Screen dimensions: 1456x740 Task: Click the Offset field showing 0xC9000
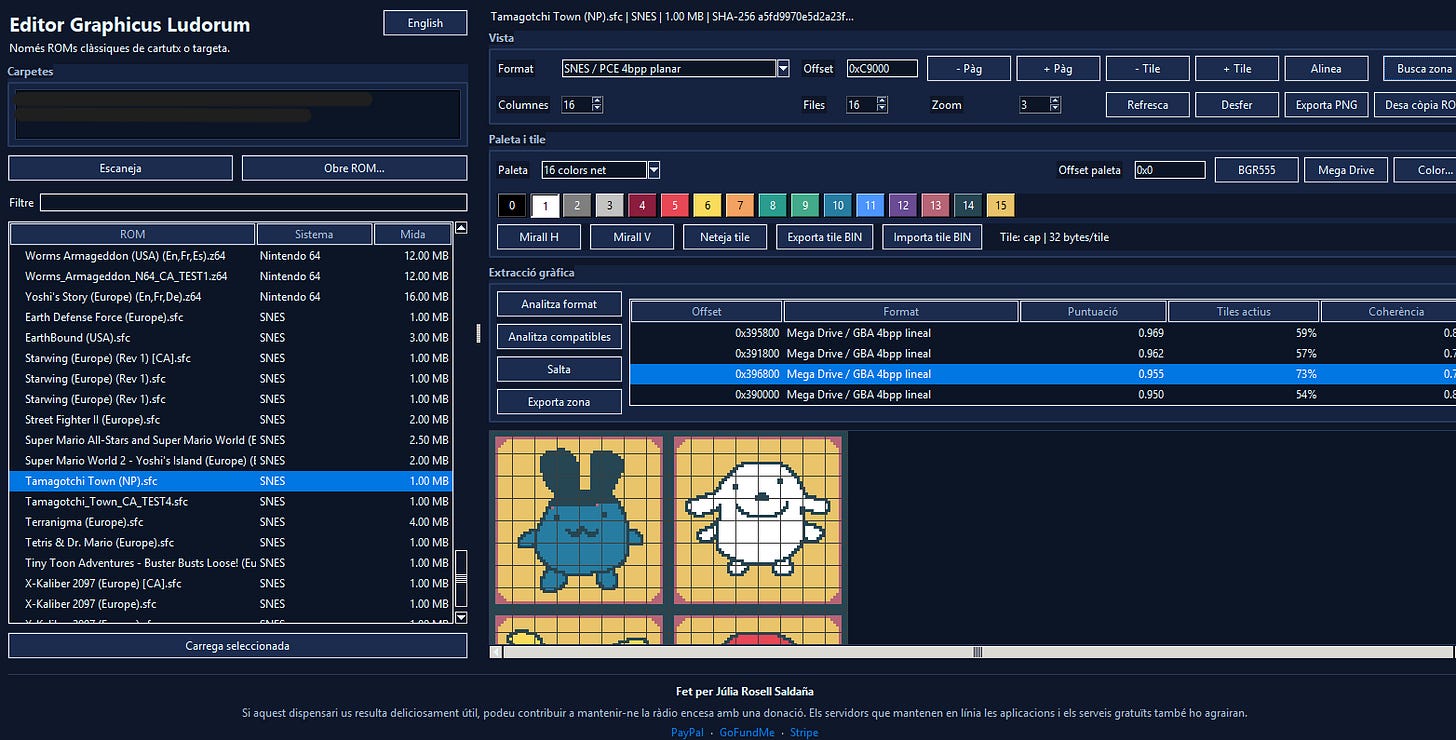pyautogui.click(x=883, y=68)
